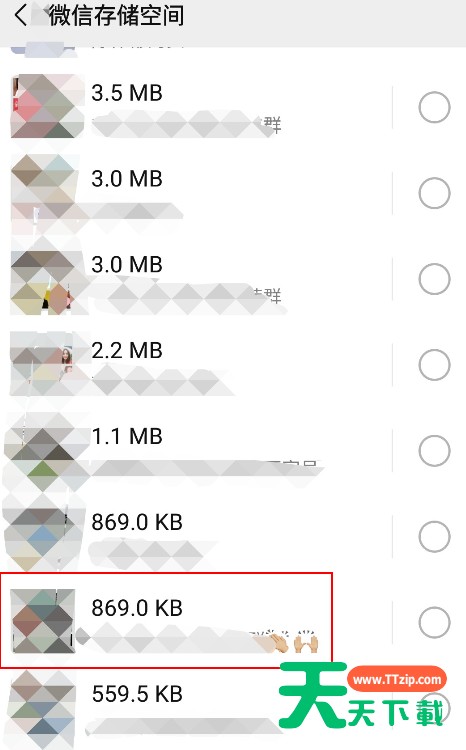Select the 2.2 MB chat radio button

(434, 364)
